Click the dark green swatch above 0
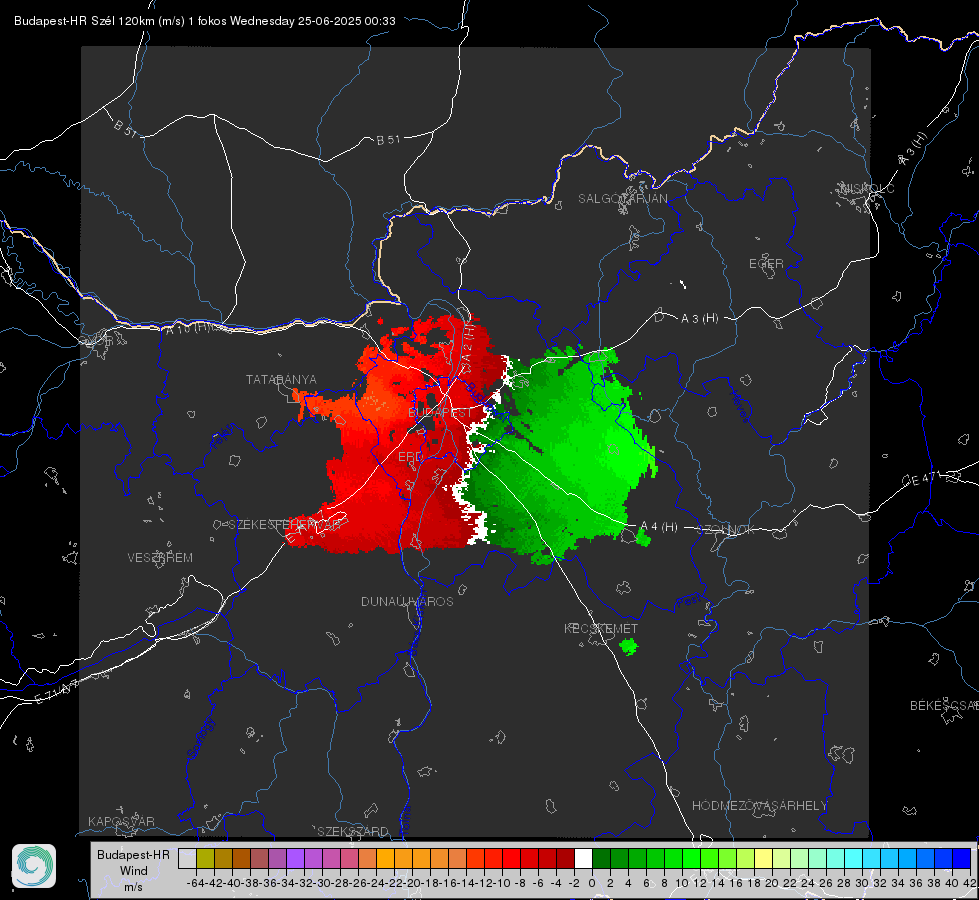Viewport: 979px width, 900px height. [601, 859]
